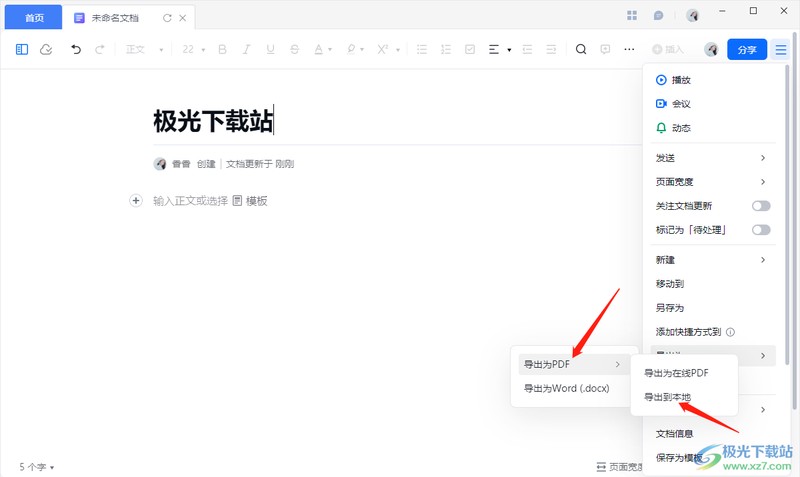Click the collaborator avatar next to 分享

point(711,49)
